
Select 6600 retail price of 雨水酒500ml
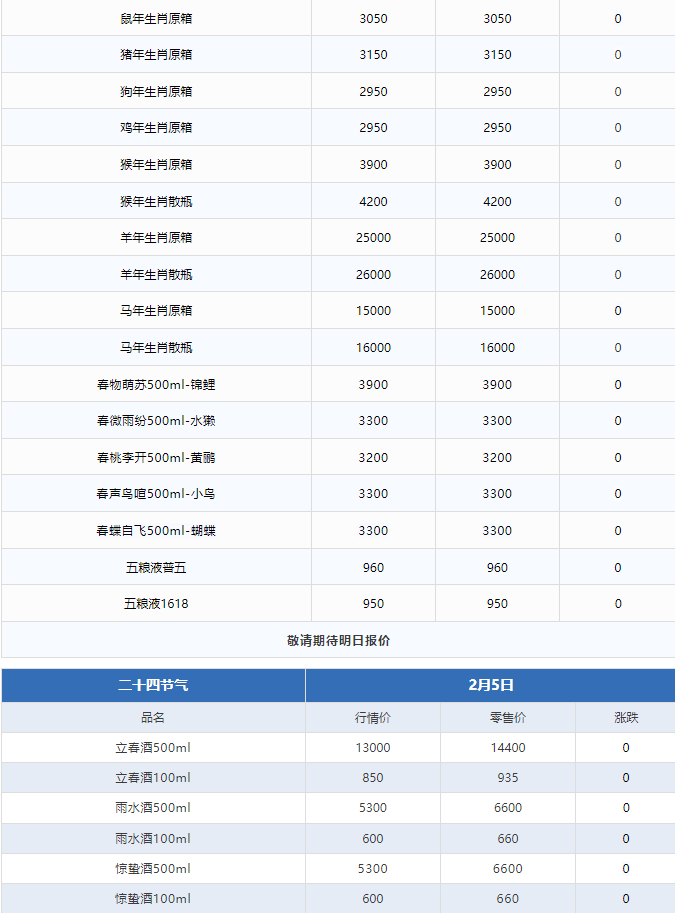point(508,808)
